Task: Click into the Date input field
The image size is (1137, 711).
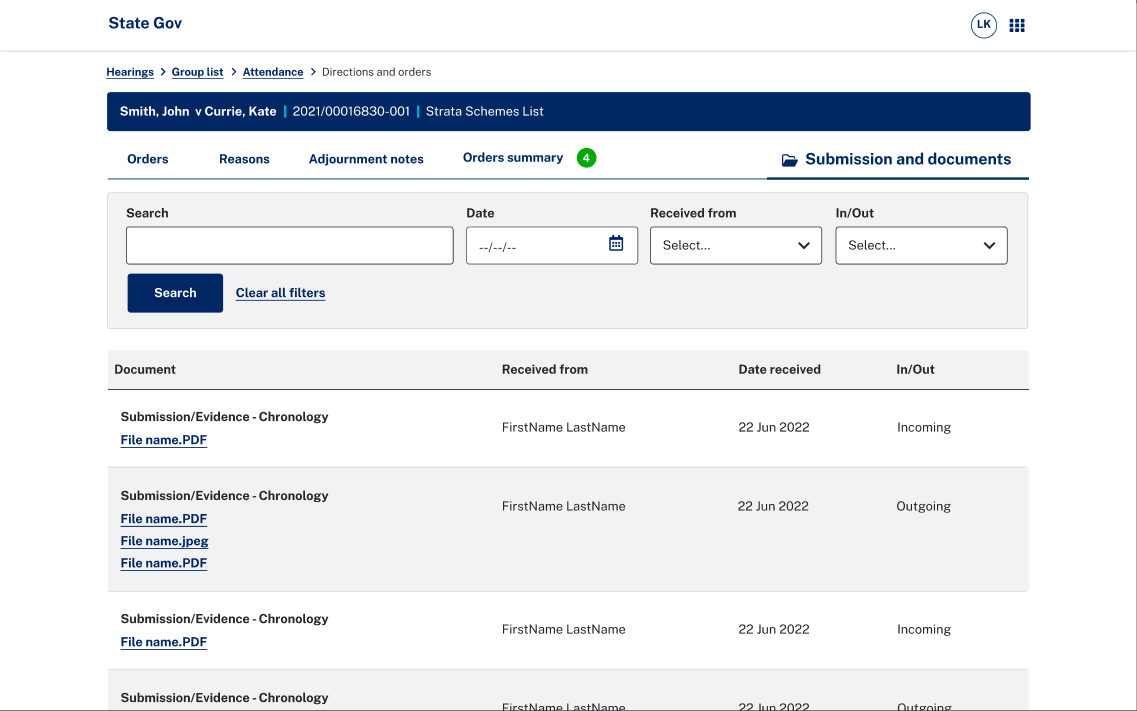Action: (552, 246)
